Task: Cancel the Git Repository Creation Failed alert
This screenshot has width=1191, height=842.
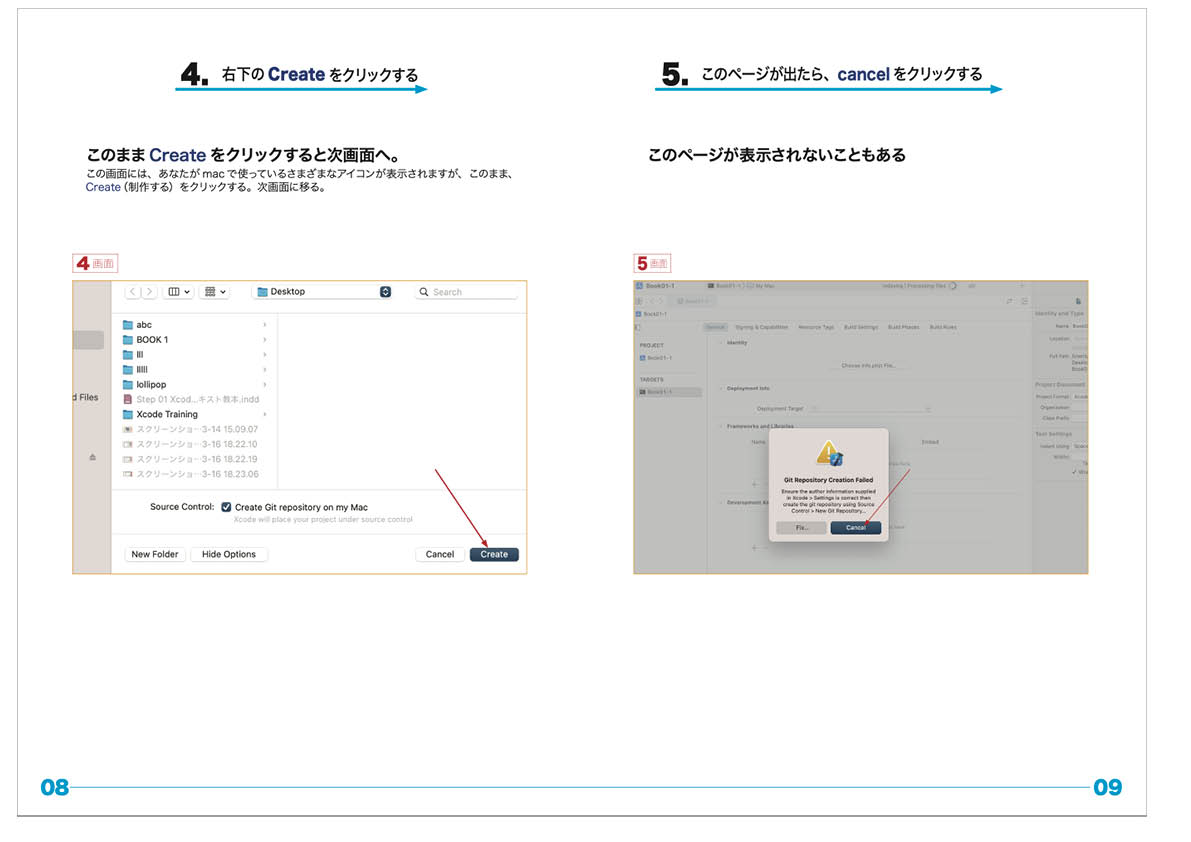Action: 855,527
